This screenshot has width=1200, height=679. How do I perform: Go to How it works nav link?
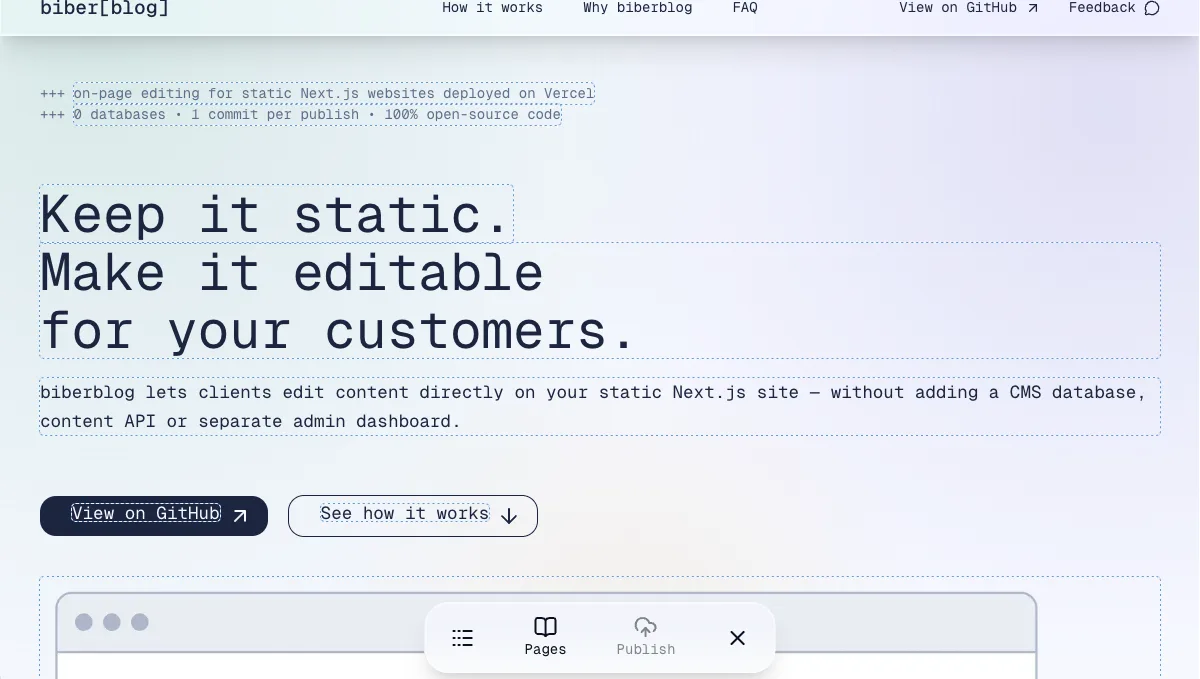(x=492, y=8)
